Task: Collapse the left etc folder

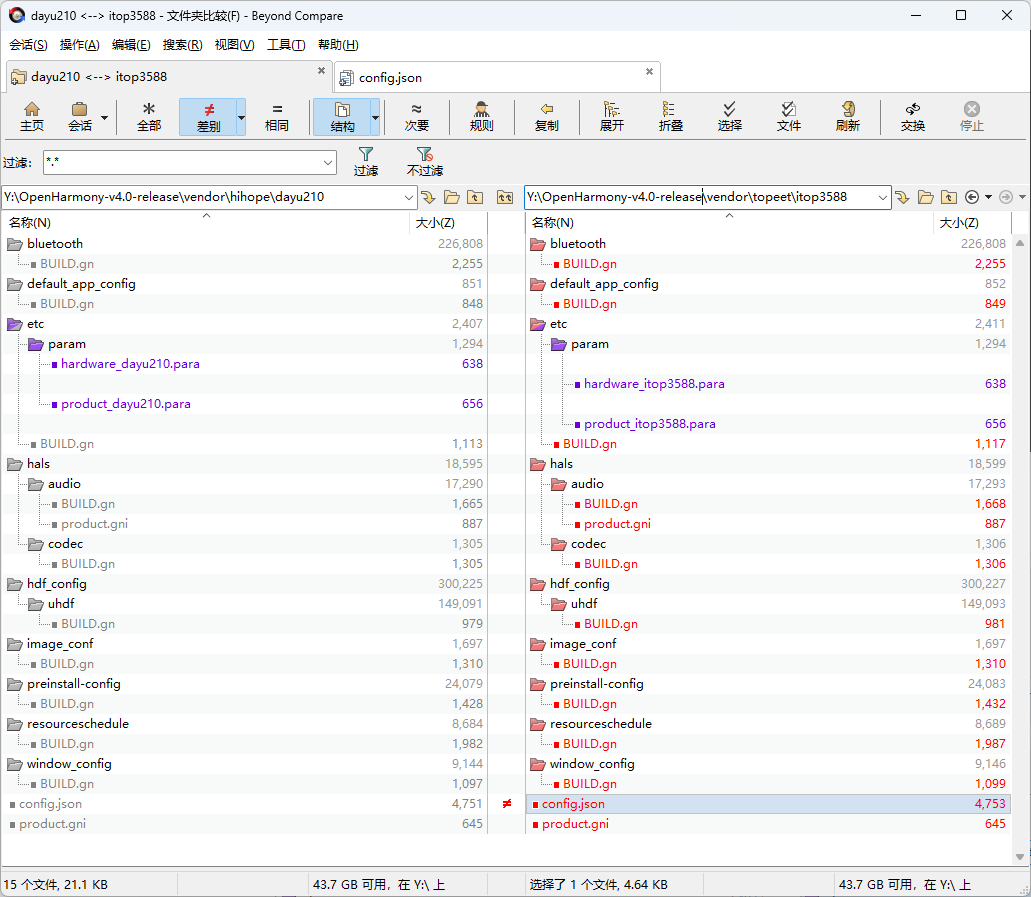Action: 14,324
